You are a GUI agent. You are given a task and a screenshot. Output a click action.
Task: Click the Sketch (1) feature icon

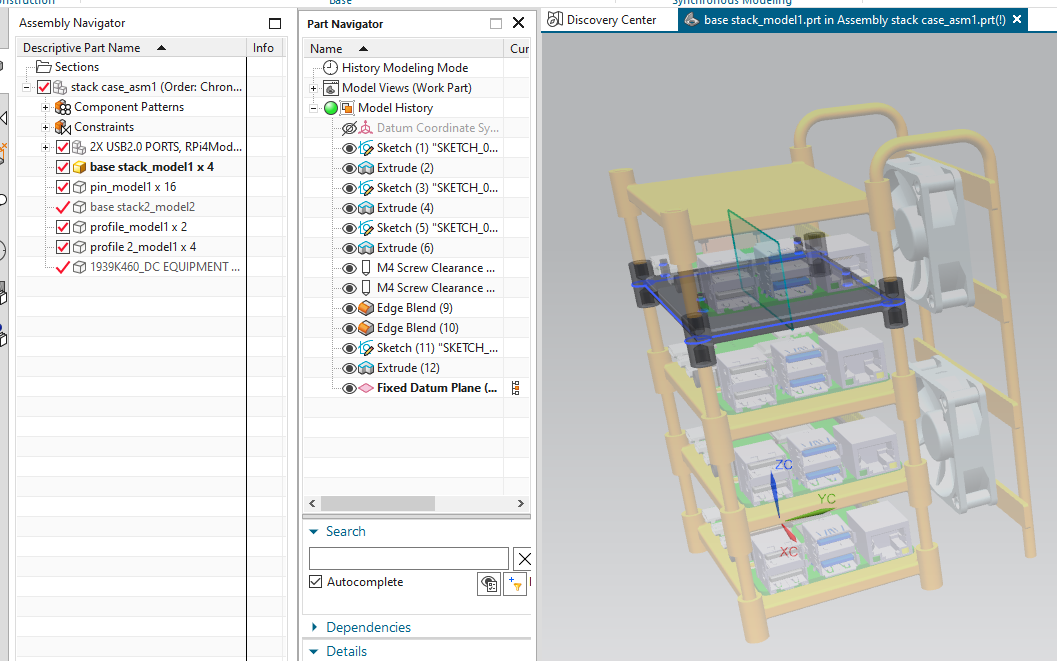[x=366, y=148]
